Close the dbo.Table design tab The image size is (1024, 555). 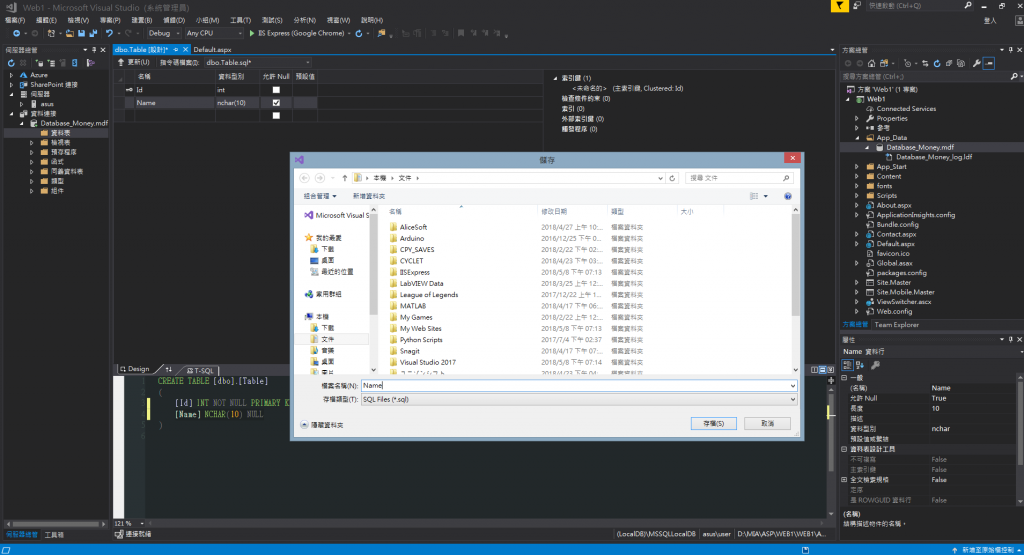[185, 50]
